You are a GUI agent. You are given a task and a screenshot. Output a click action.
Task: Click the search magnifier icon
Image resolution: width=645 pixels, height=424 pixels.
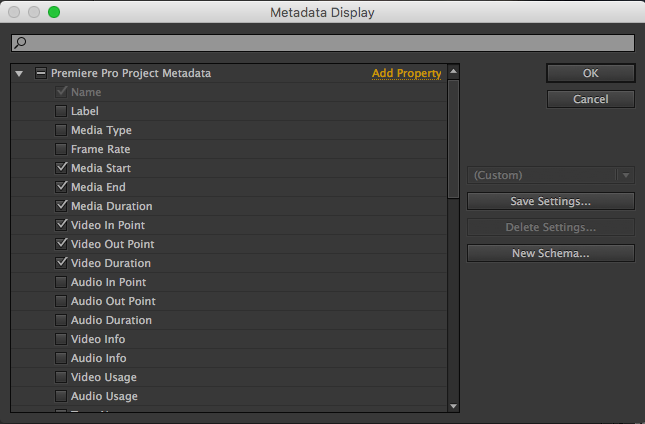tap(20, 42)
